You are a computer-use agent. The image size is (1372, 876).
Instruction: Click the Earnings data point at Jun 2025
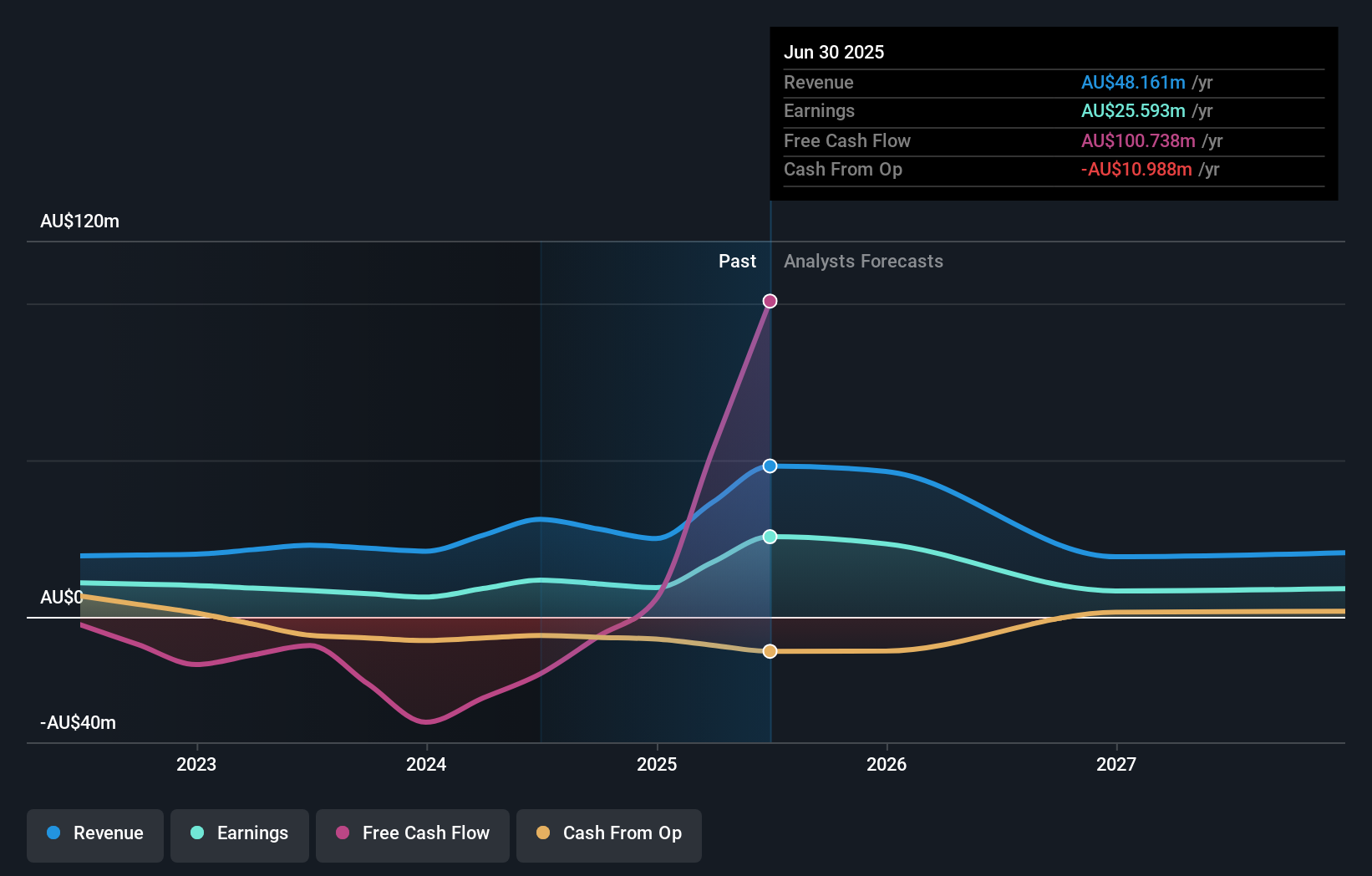click(770, 537)
